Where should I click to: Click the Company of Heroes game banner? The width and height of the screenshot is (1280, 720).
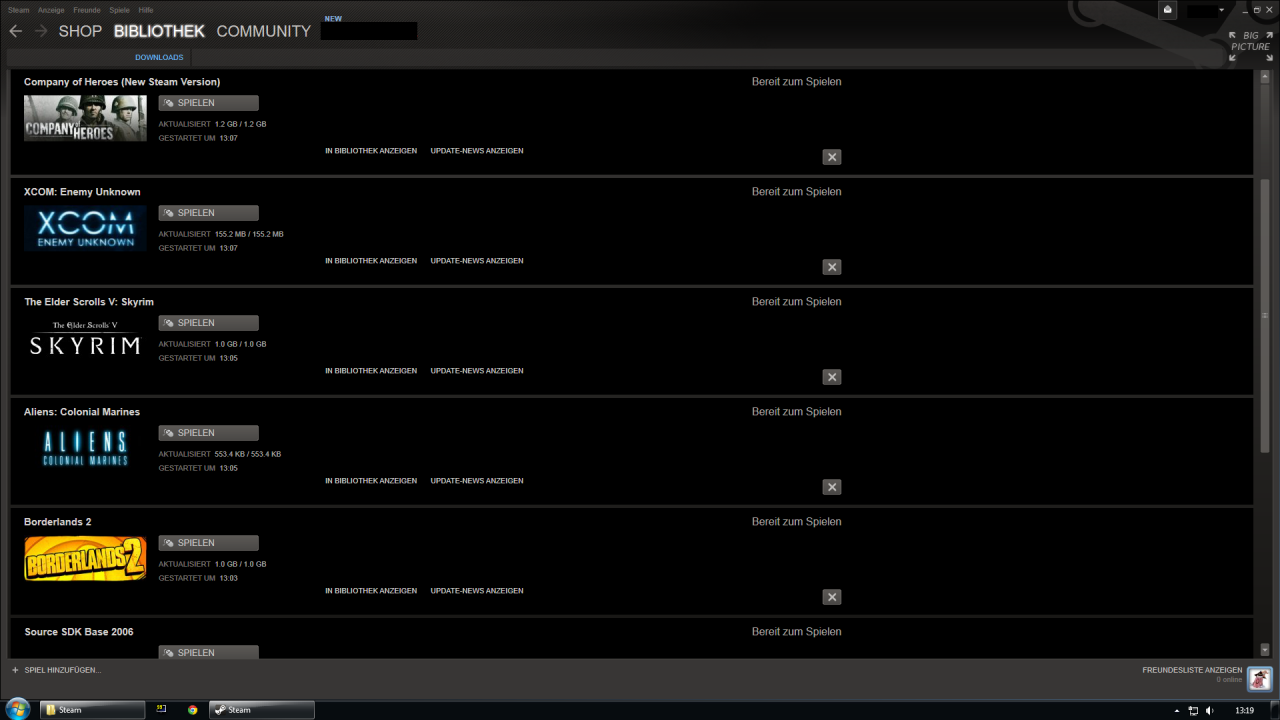[85, 118]
